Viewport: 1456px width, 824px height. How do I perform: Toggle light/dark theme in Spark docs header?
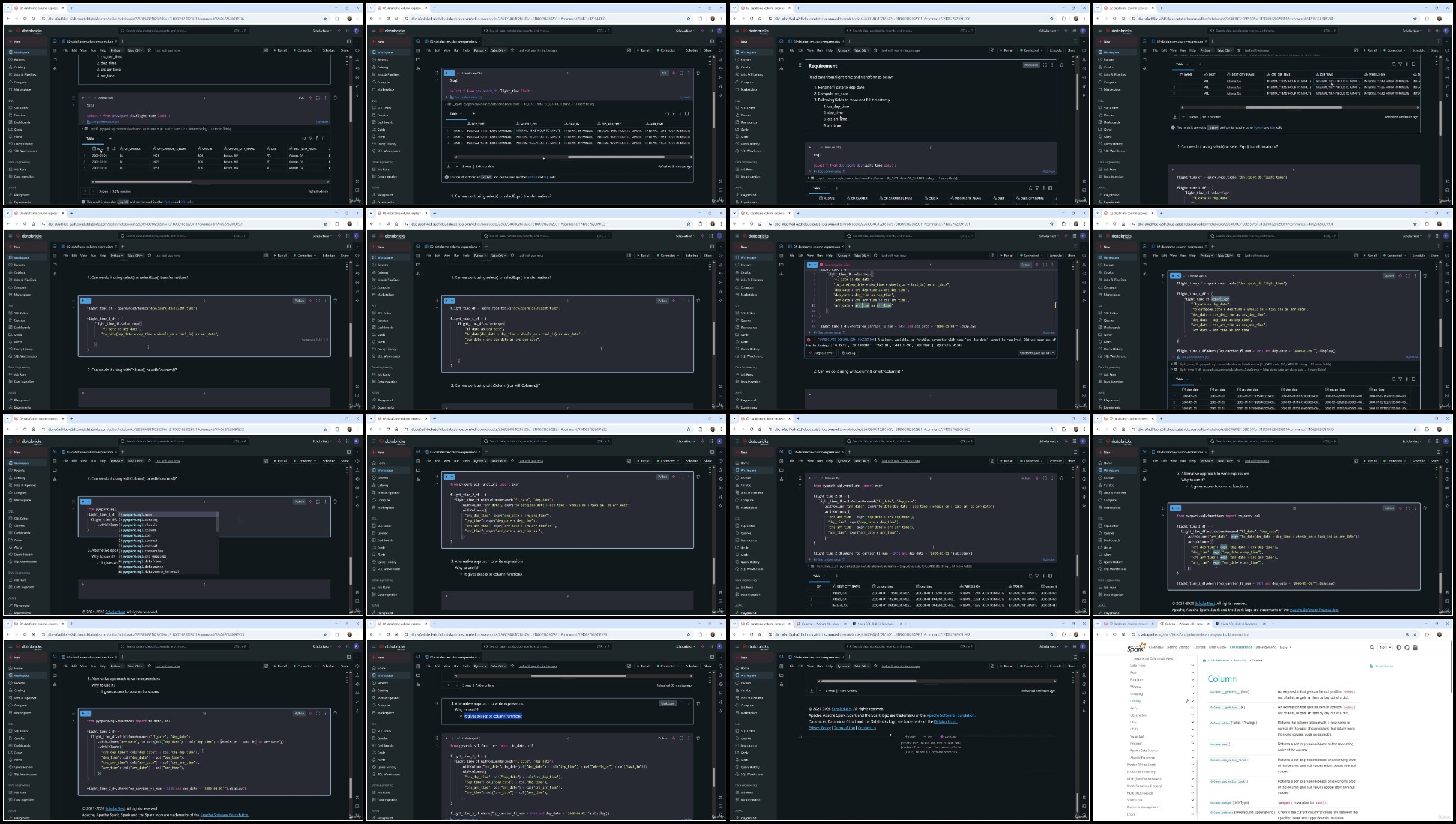click(x=1398, y=648)
